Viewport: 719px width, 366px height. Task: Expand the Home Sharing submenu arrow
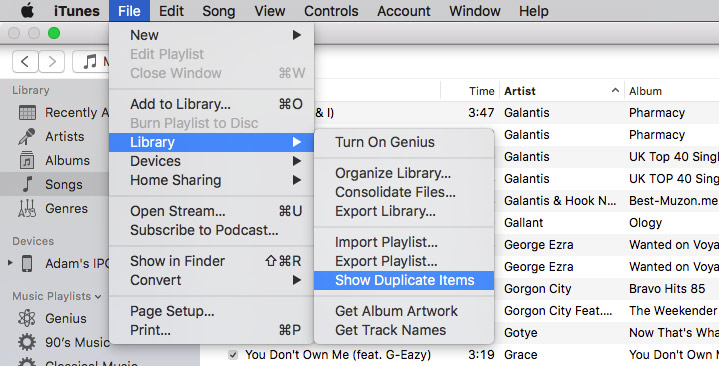pos(297,180)
